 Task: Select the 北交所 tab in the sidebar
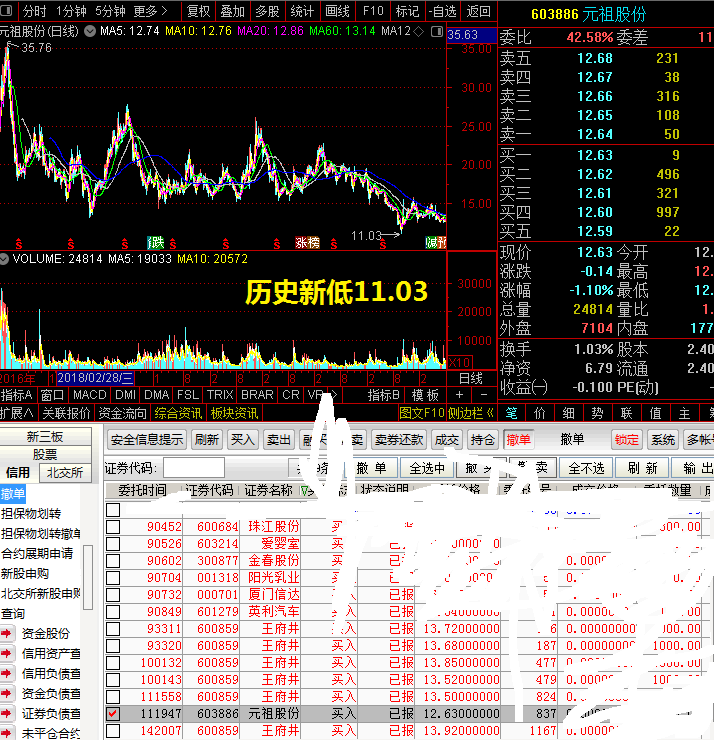click(x=65, y=472)
